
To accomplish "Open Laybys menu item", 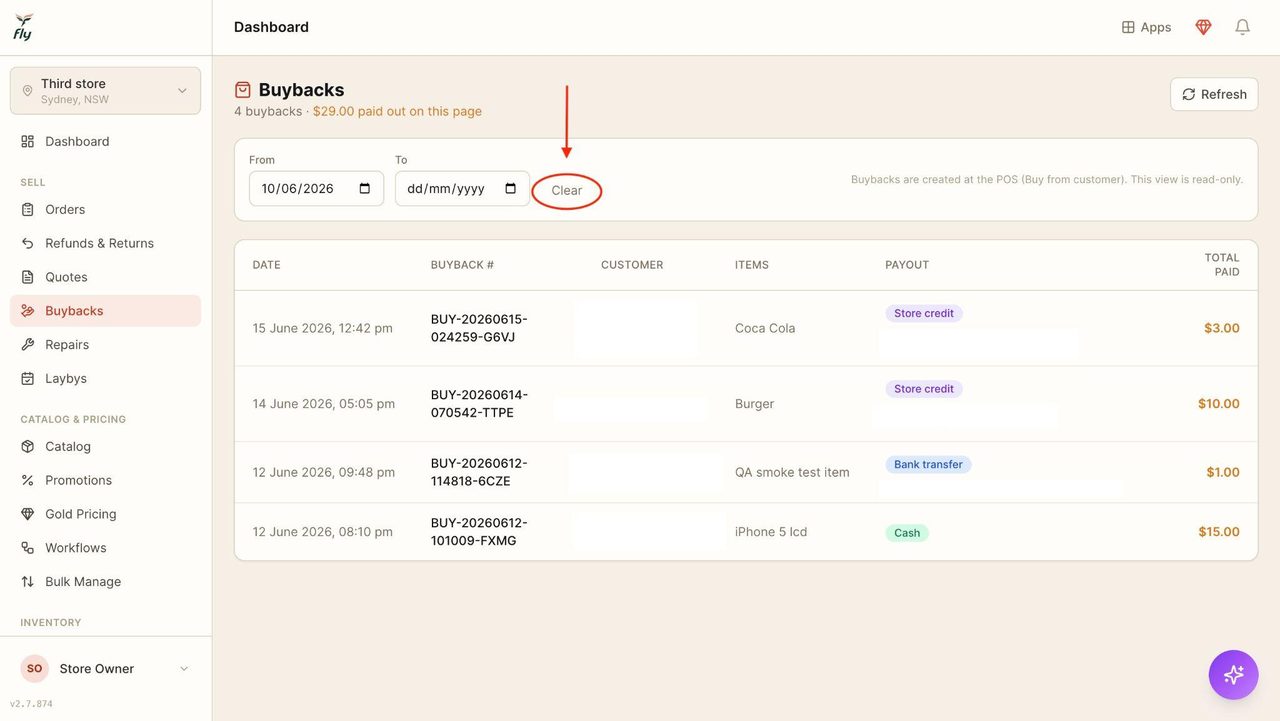I will (105, 378).
